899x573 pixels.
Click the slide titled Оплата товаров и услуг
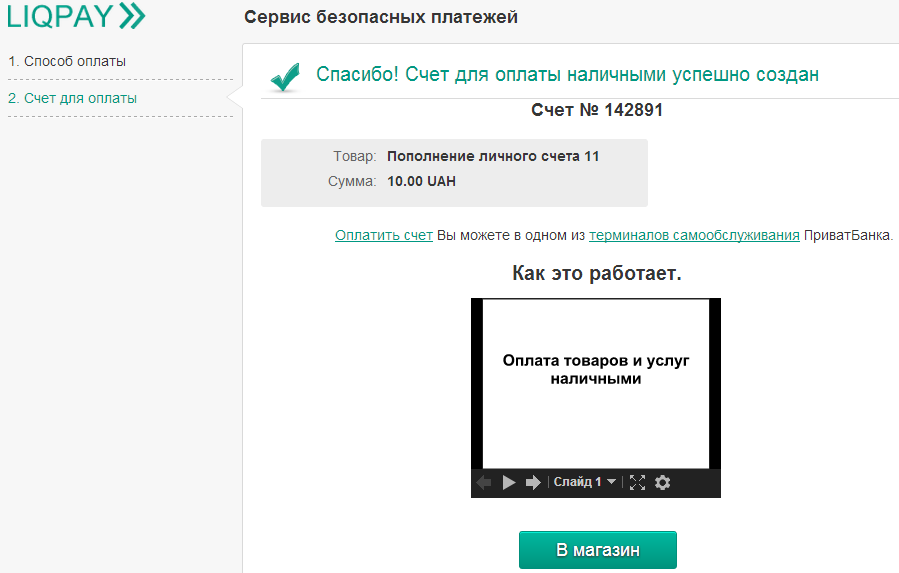click(x=596, y=384)
